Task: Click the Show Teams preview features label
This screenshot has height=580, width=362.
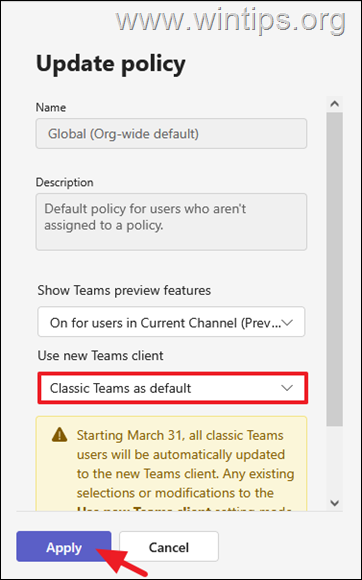Action: coord(124,290)
